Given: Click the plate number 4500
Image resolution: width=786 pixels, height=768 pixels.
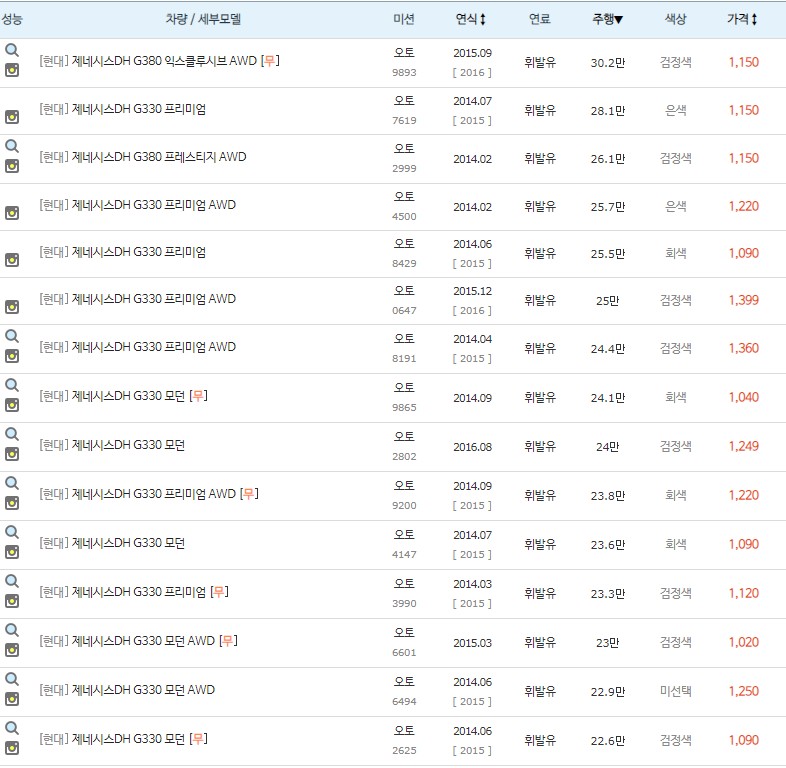Looking at the screenshot, I should 404,217.
